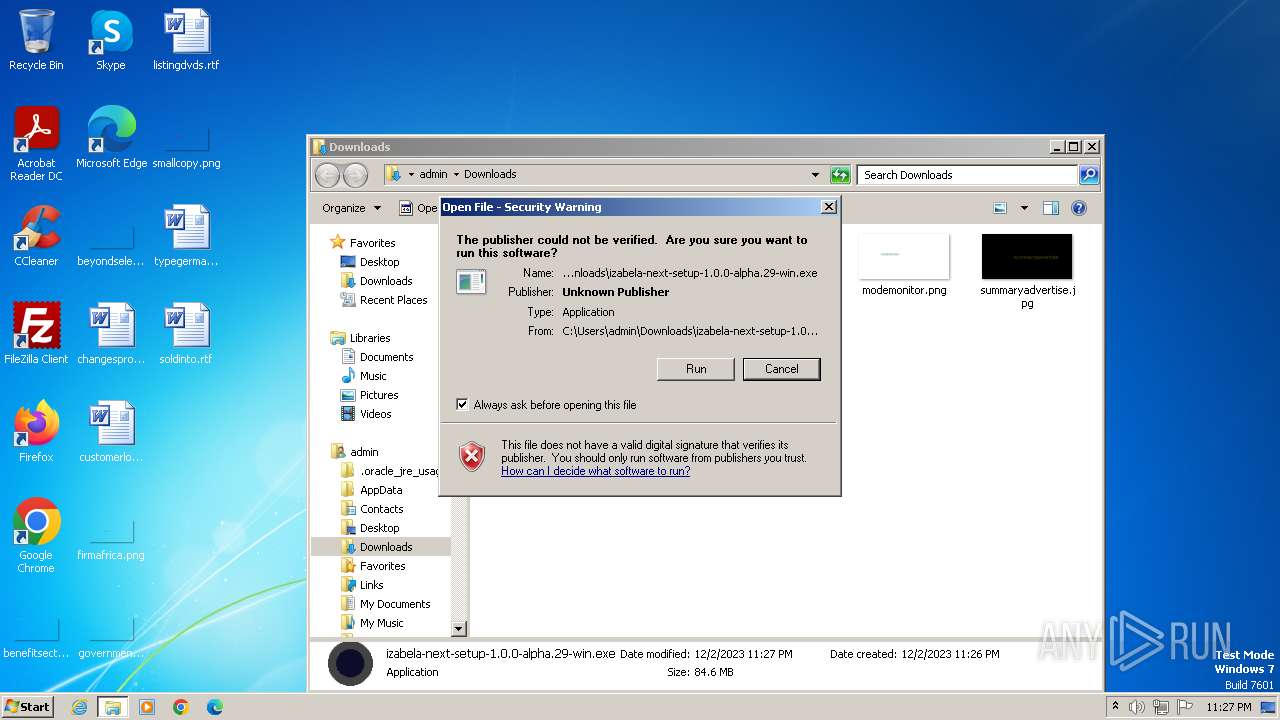Open Chrome from the taskbar
Viewport: 1280px width, 720px height.
point(181,707)
